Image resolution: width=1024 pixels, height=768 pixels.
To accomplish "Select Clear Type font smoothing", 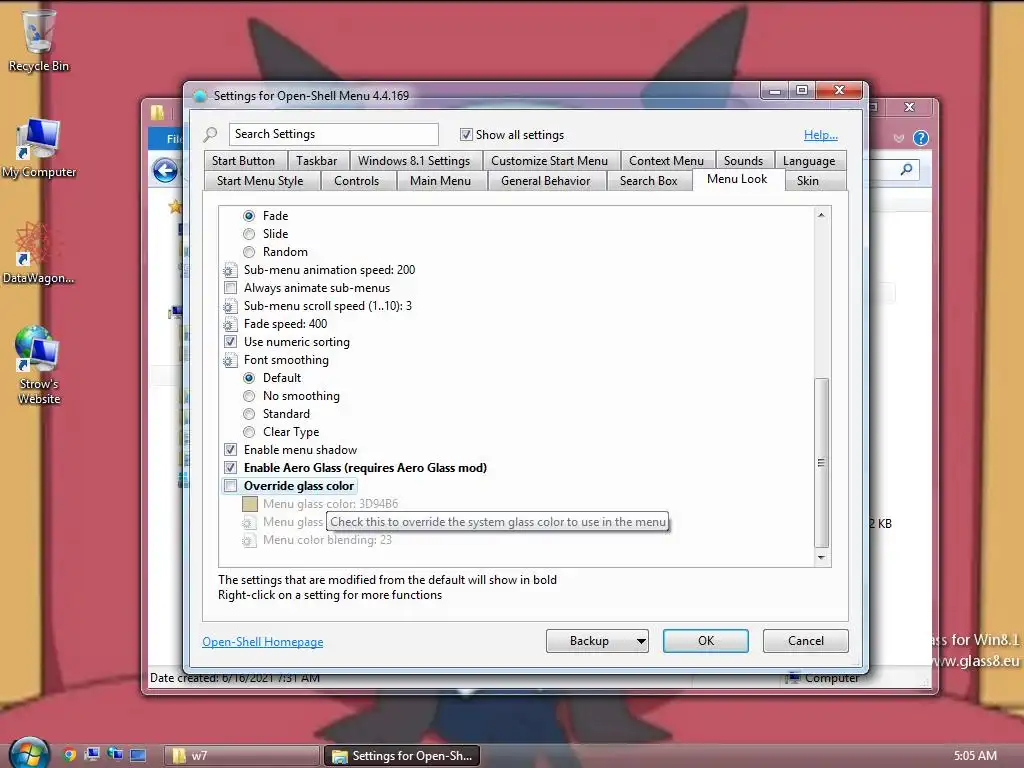I will [249, 432].
